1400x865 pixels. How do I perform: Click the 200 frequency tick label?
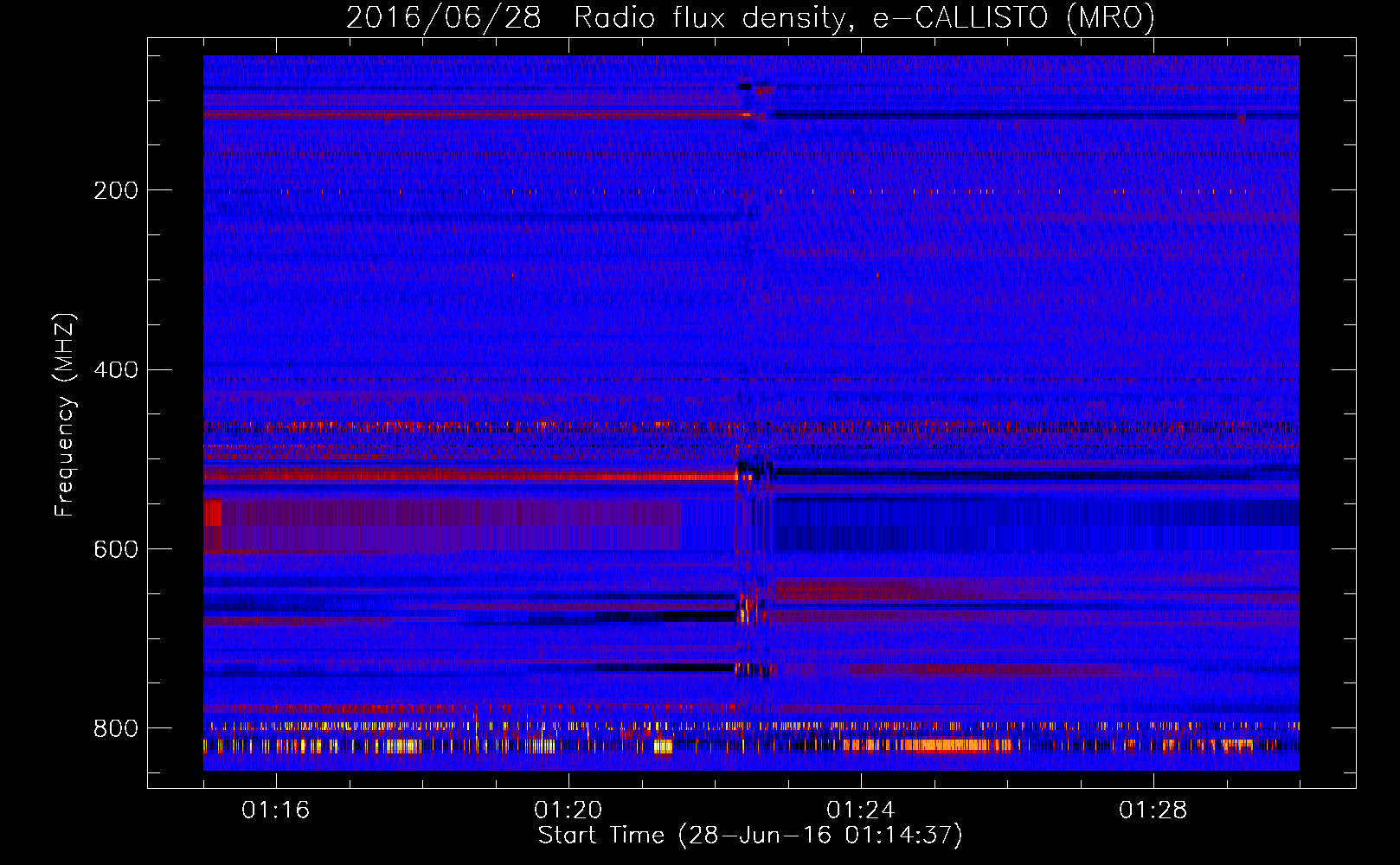coord(116,190)
